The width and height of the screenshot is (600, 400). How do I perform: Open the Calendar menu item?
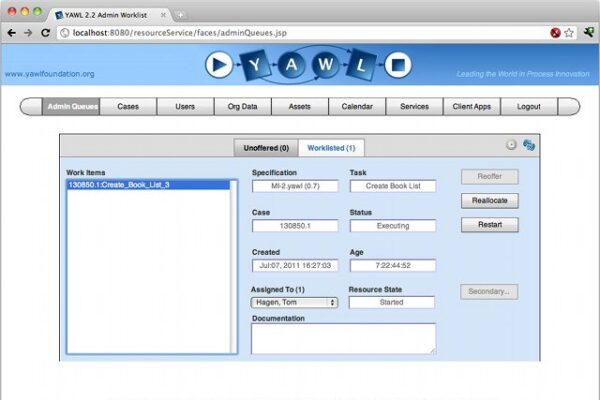(x=357, y=106)
